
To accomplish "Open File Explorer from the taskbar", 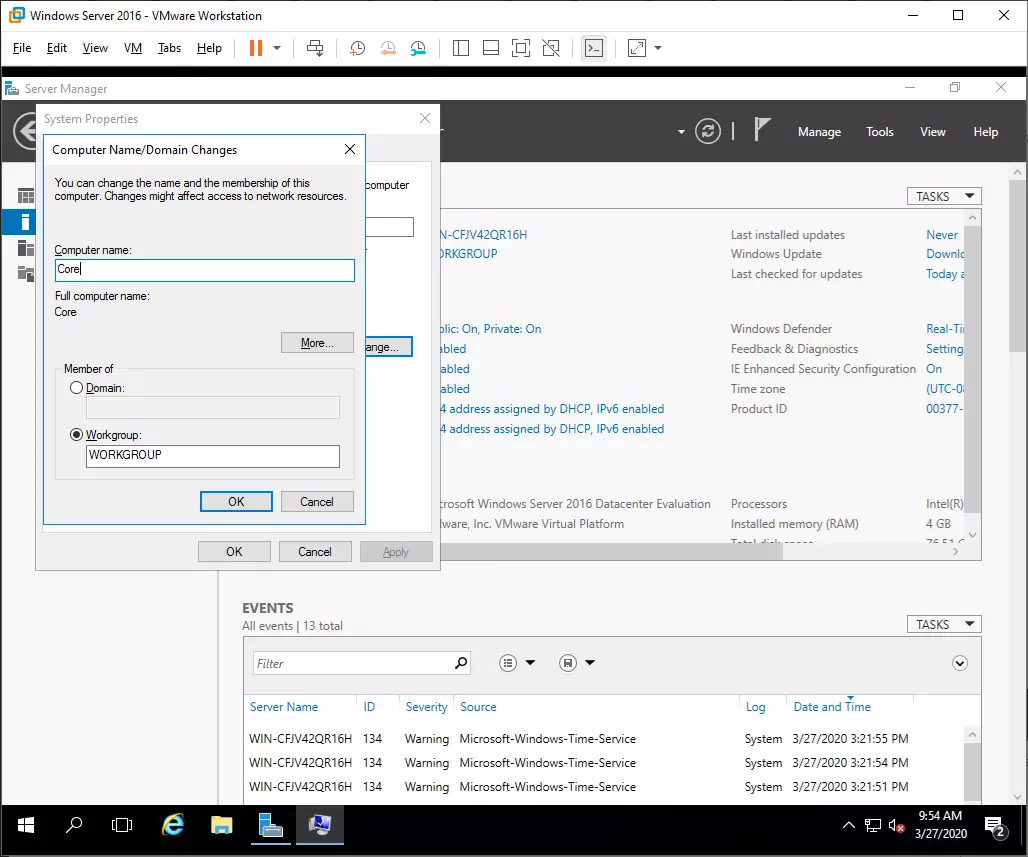I will [x=222, y=825].
